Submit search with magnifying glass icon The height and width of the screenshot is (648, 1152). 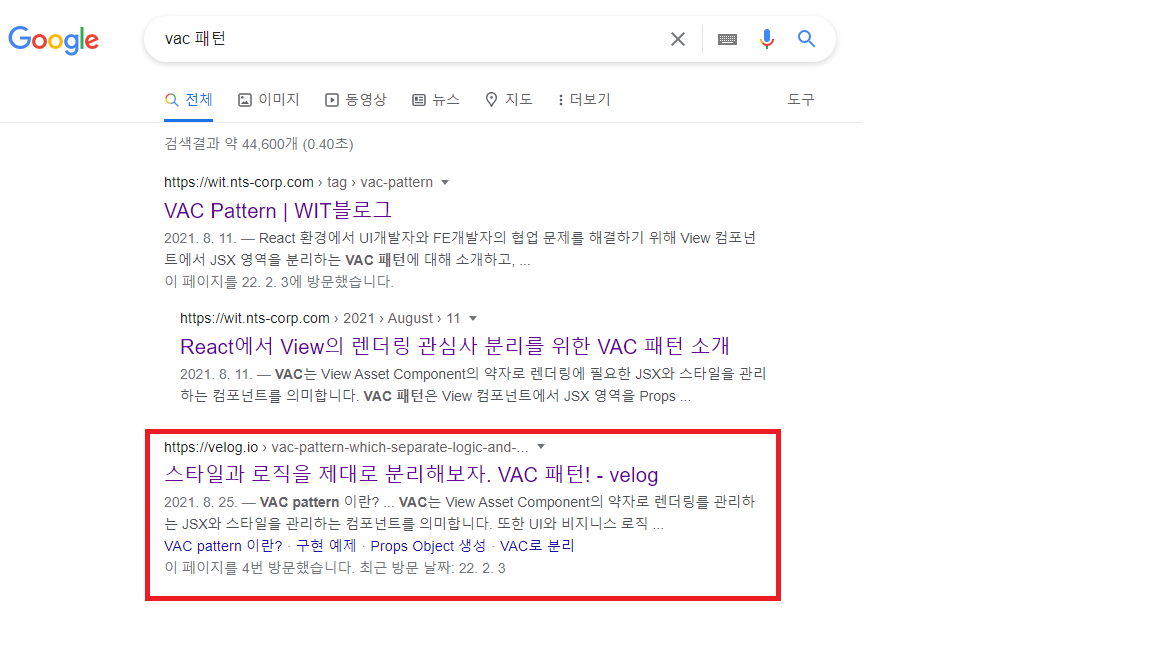(x=806, y=39)
